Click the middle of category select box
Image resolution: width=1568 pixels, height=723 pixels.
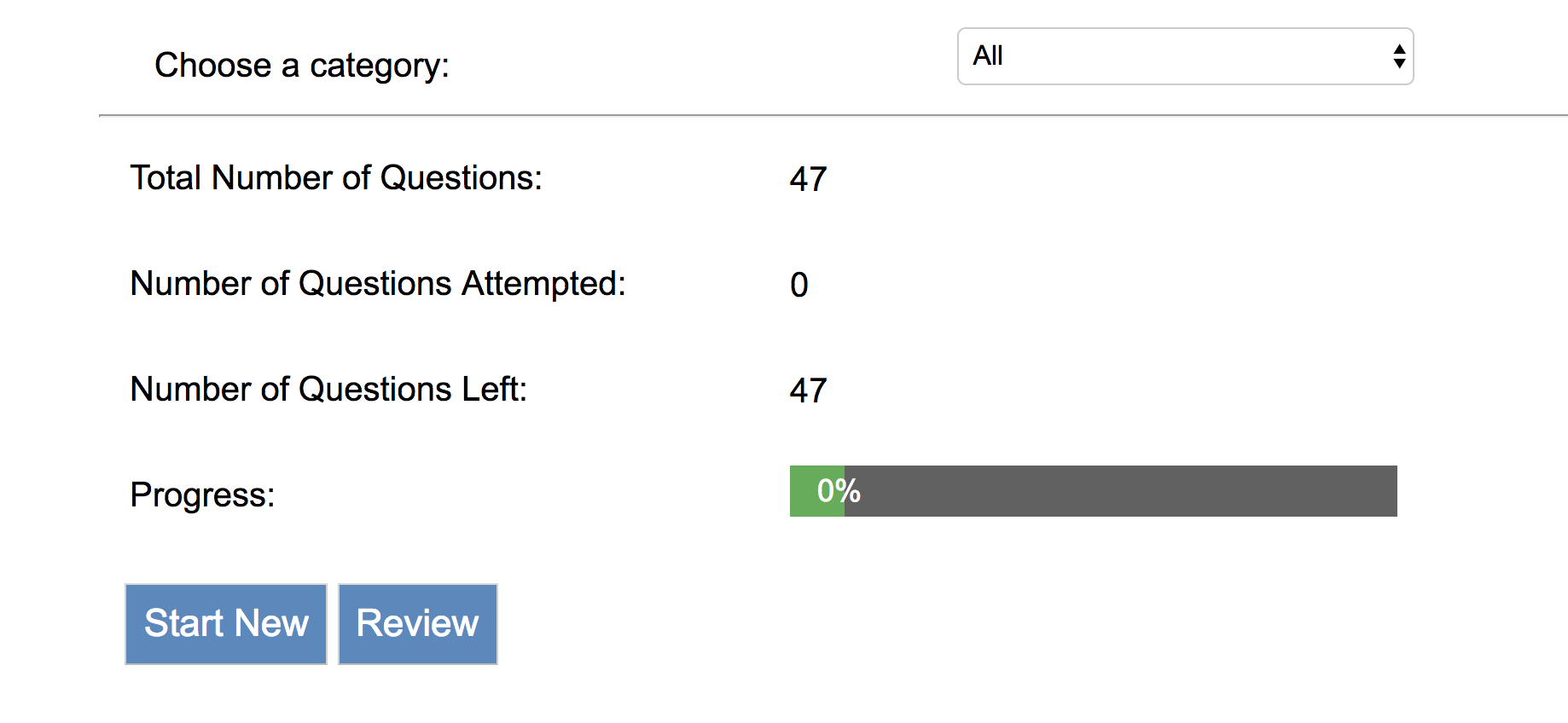[x=1185, y=56]
